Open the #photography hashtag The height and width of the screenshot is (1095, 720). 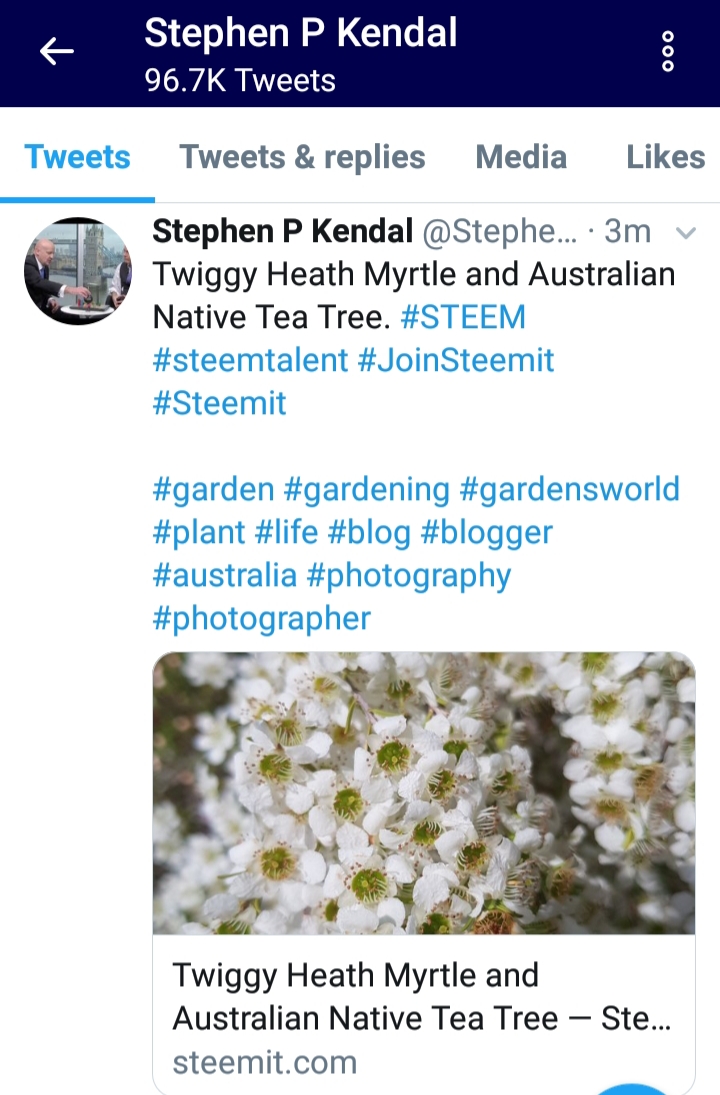point(409,576)
